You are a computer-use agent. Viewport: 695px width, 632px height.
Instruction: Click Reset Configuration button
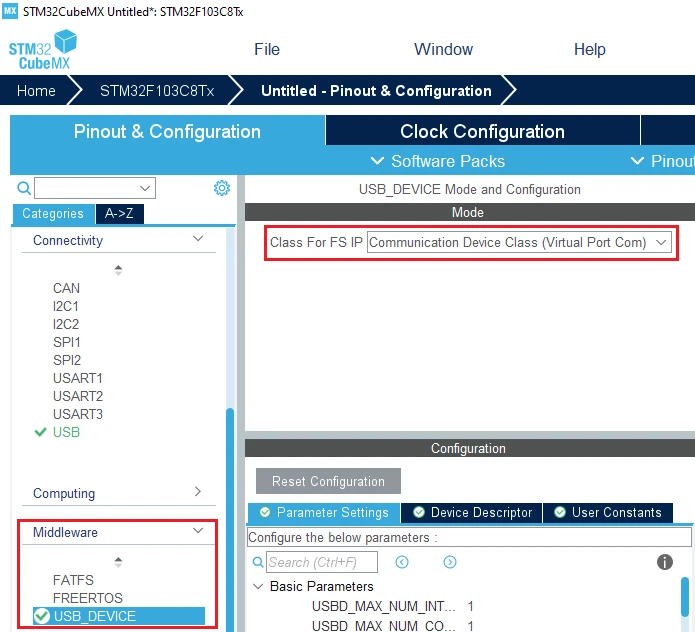tap(328, 481)
